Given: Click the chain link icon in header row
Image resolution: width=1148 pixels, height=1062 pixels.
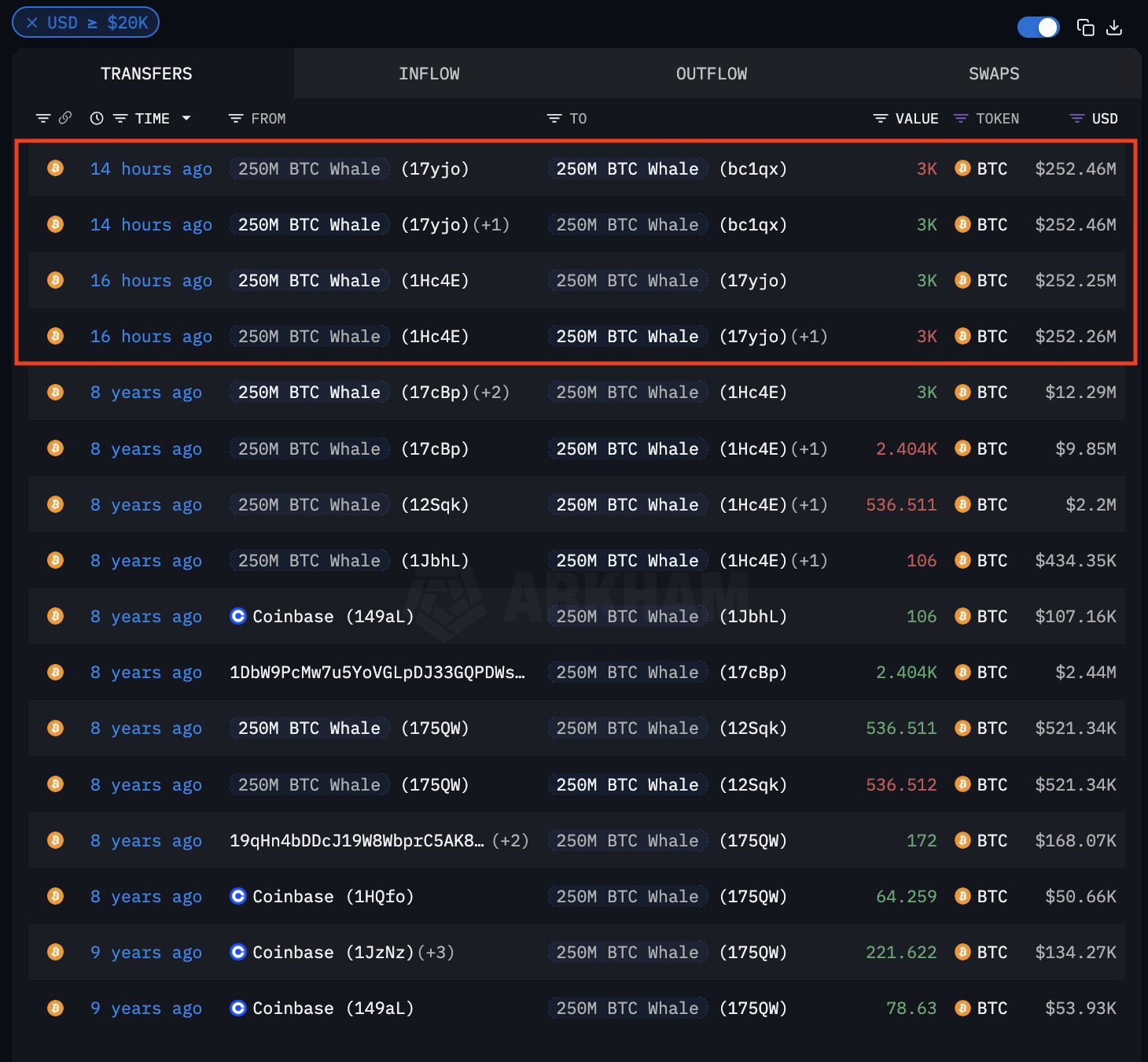Looking at the screenshot, I should click(x=65, y=118).
